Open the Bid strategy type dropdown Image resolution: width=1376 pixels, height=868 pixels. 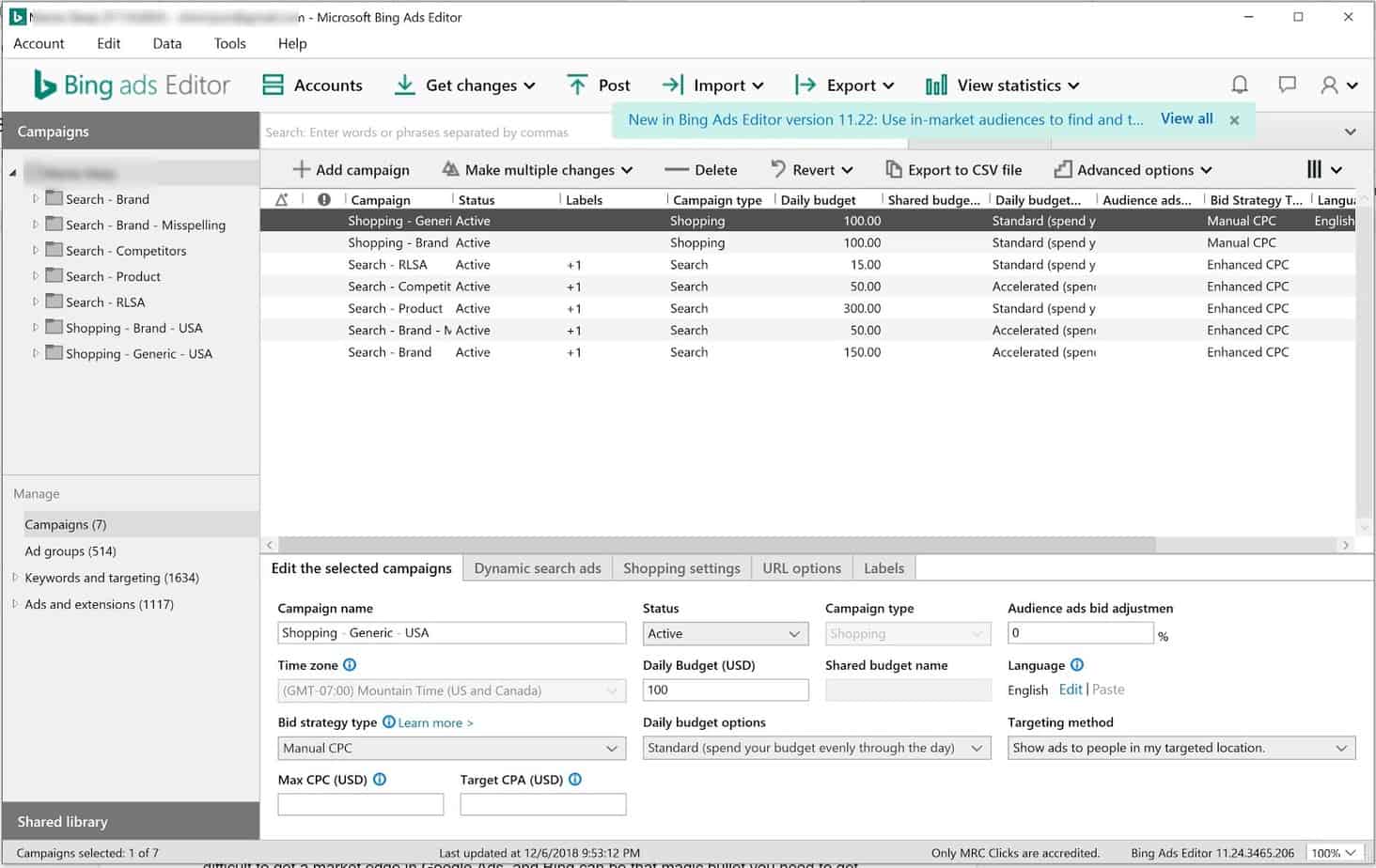(452, 749)
